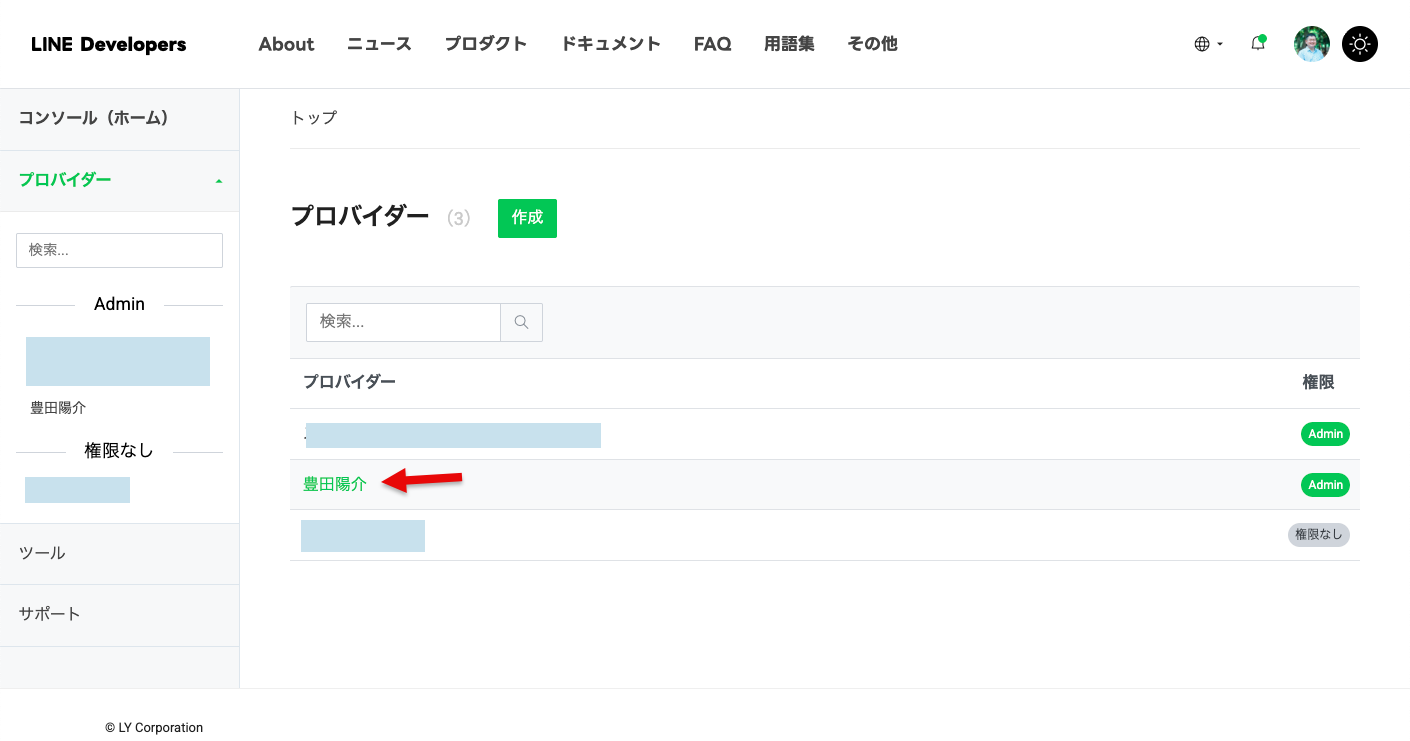Open 豊田陽介 provider in the table
Screen dimensions: 1410x741
[x=335, y=484]
